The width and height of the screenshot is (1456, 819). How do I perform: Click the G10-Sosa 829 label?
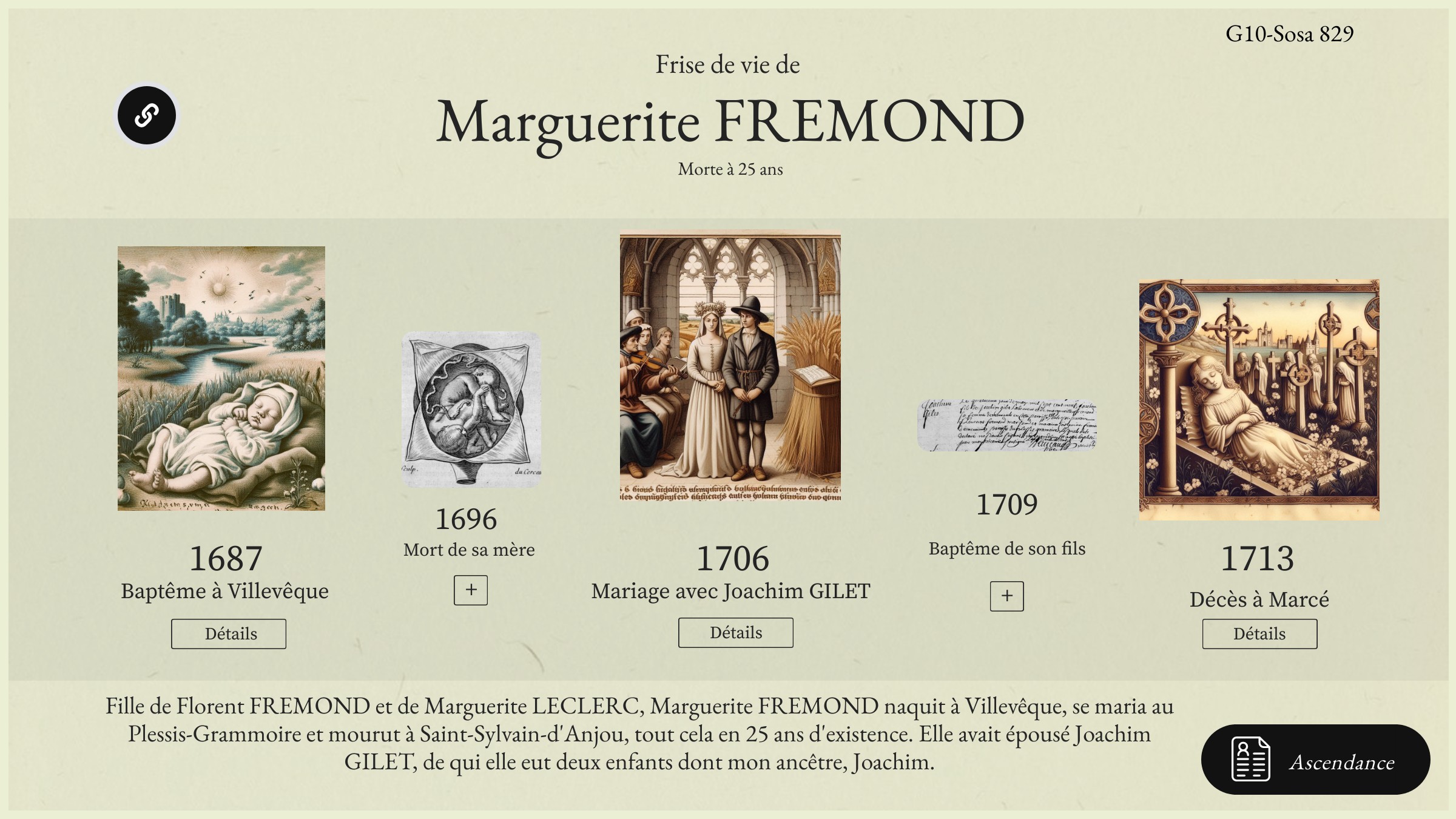point(1289,34)
